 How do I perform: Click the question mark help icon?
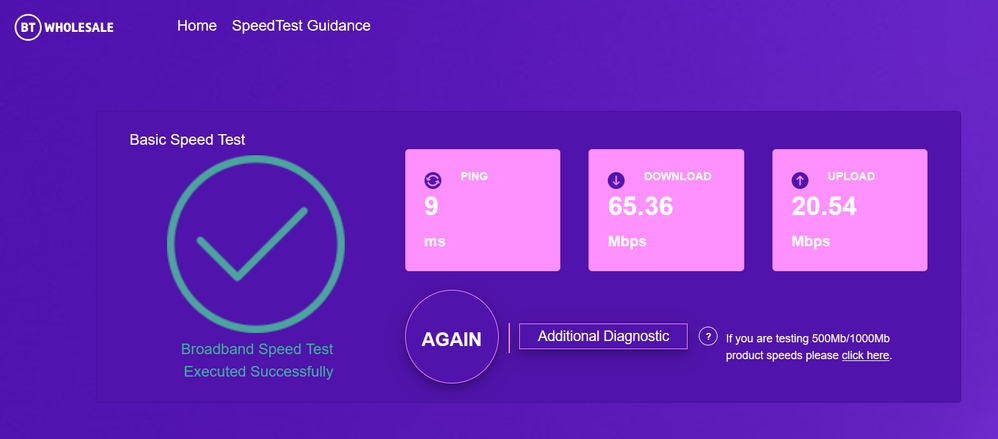708,336
